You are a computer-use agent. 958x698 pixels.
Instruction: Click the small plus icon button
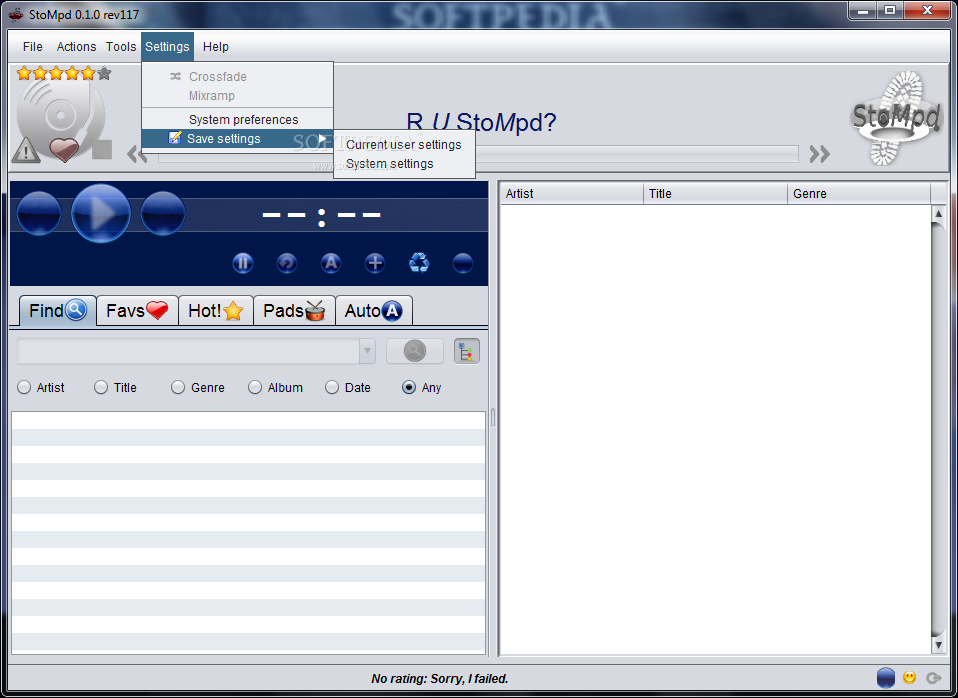click(375, 263)
